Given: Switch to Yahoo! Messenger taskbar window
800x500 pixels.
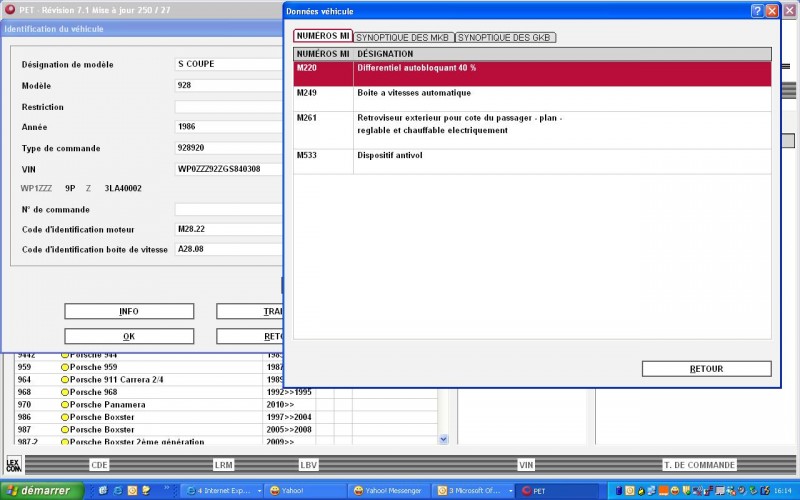Looking at the screenshot, I should pos(389,491).
